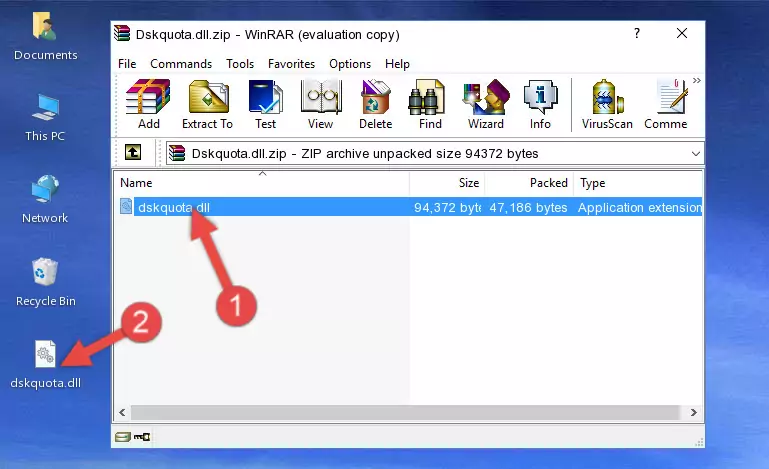Open the Help menu
Viewport: 769px width, 469px height.
click(397, 64)
